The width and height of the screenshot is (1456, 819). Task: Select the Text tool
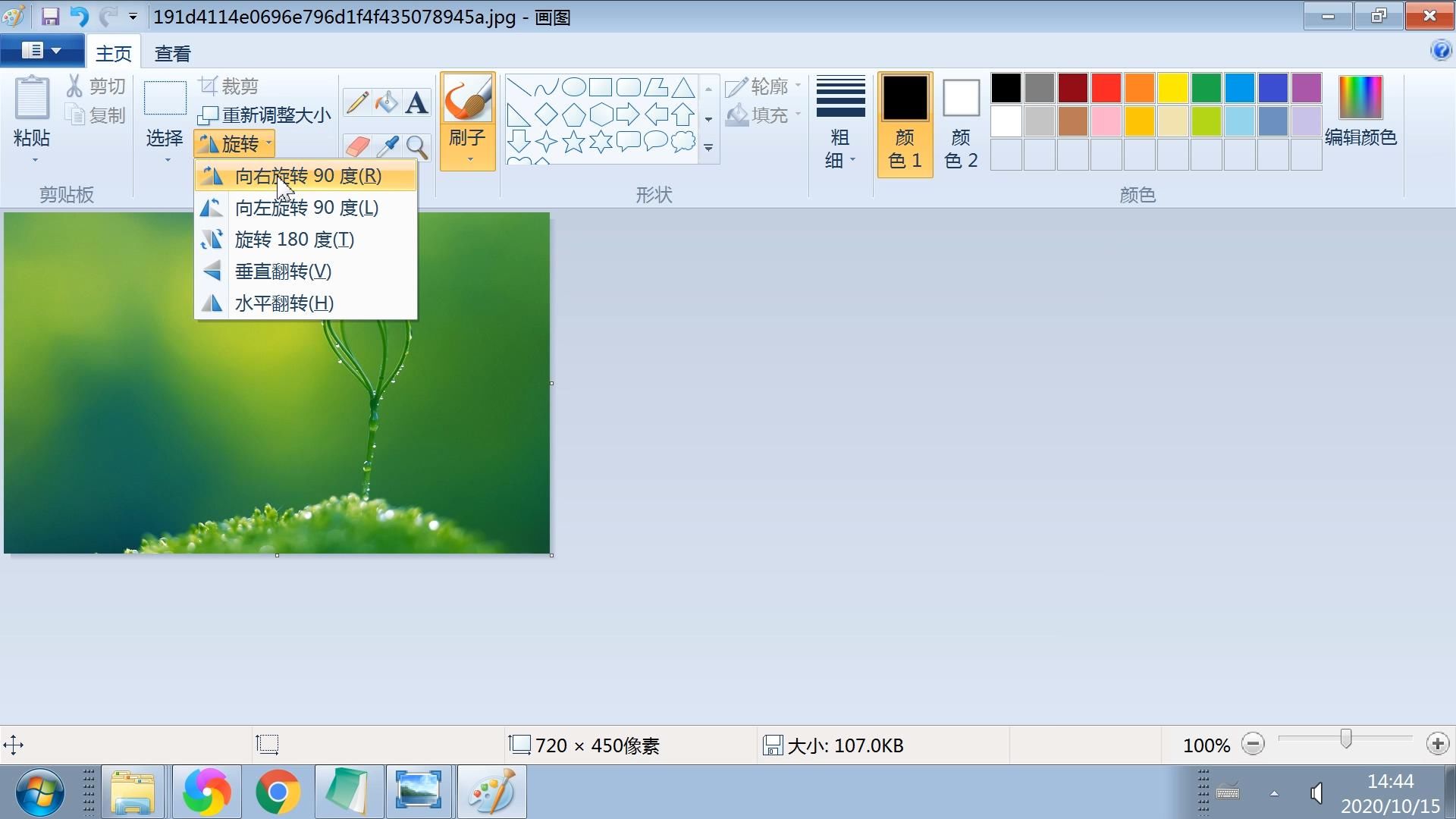click(x=416, y=102)
